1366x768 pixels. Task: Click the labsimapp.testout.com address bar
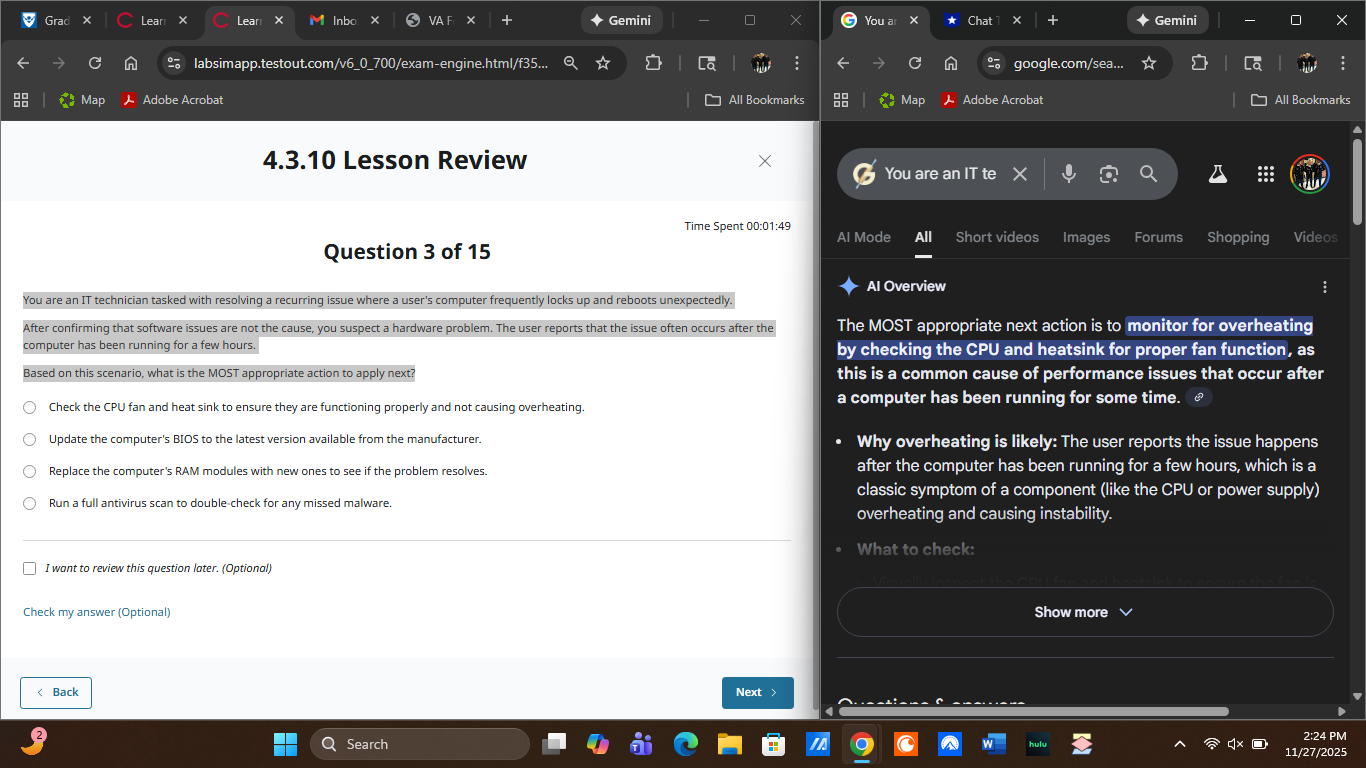tap(371, 63)
